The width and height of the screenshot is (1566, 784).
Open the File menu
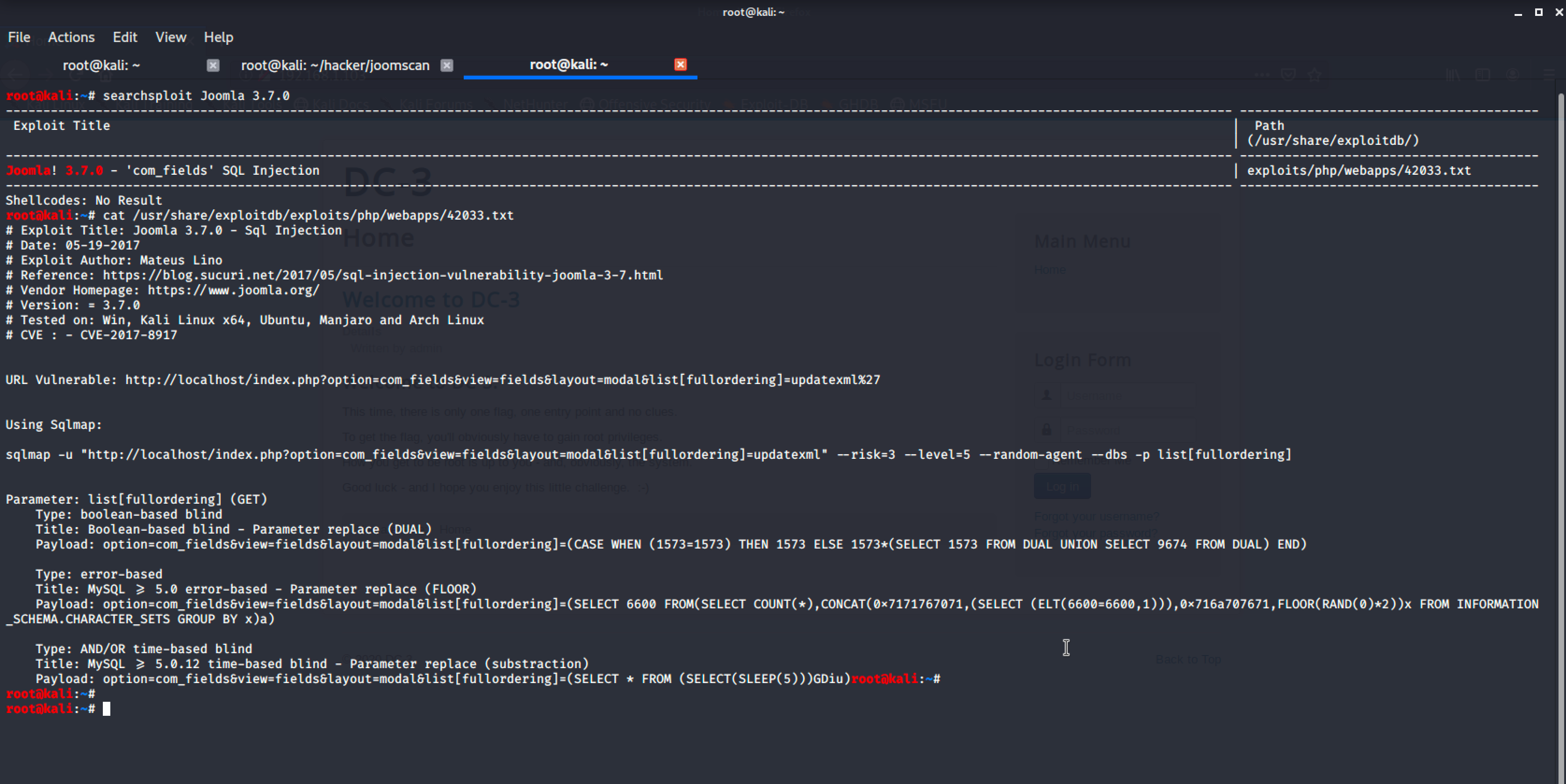(19, 37)
